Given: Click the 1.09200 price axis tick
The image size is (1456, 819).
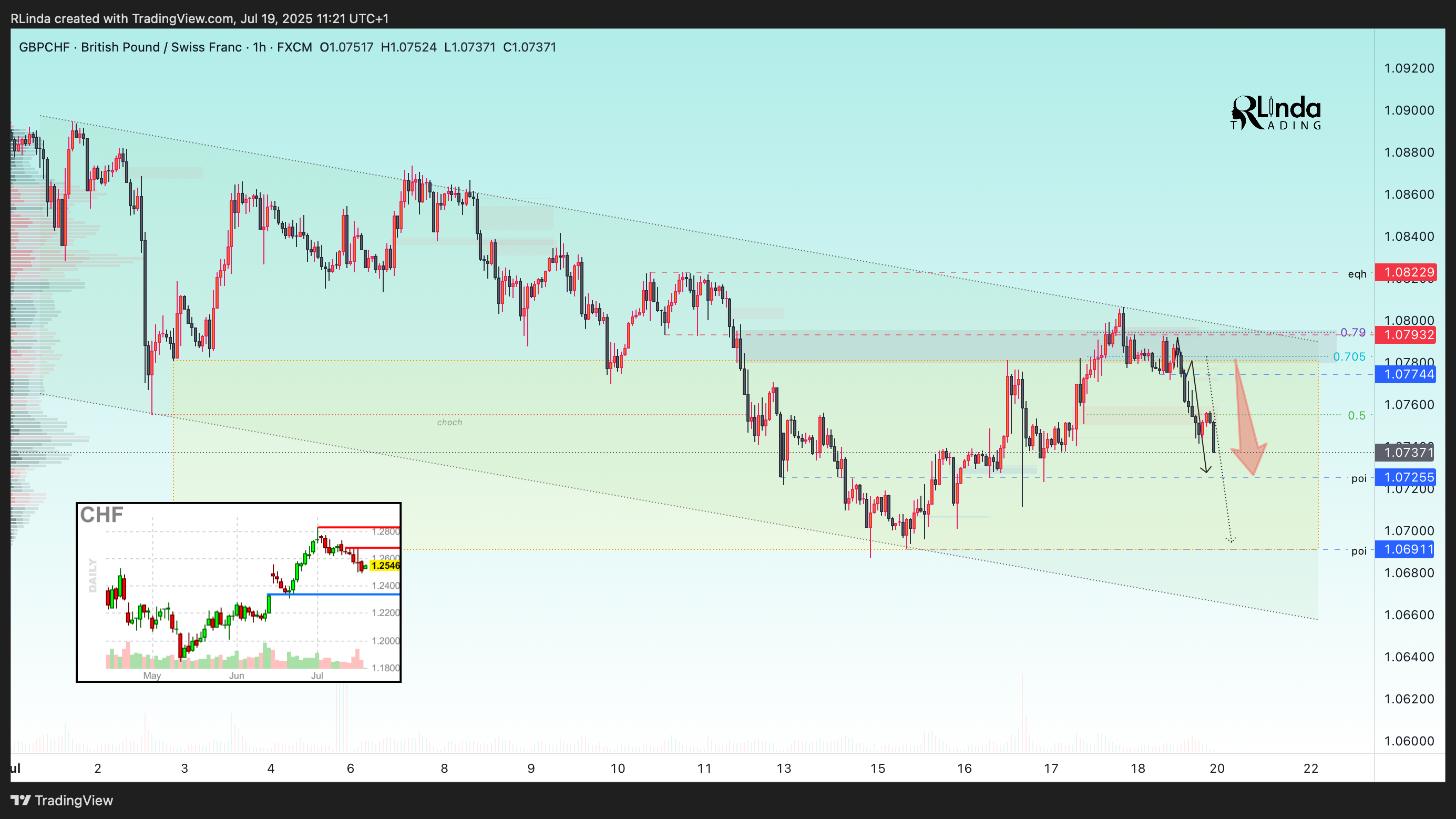Looking at the screenshot, I should tap(1409, 68).
